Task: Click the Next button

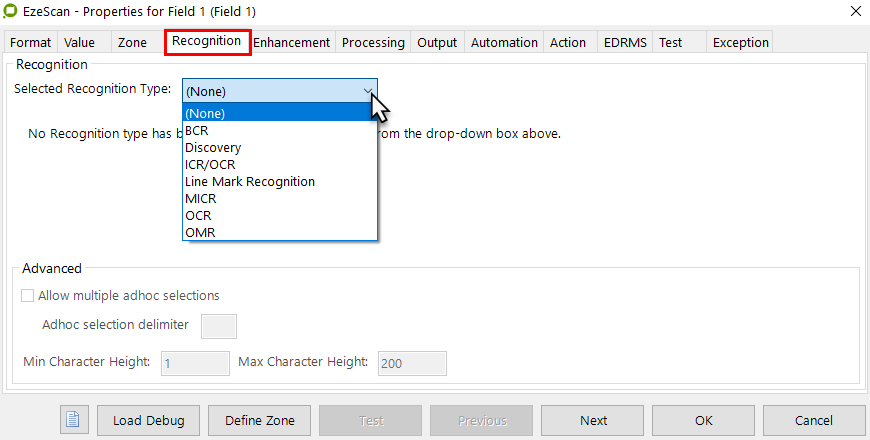Action: (x=593, y=420)
